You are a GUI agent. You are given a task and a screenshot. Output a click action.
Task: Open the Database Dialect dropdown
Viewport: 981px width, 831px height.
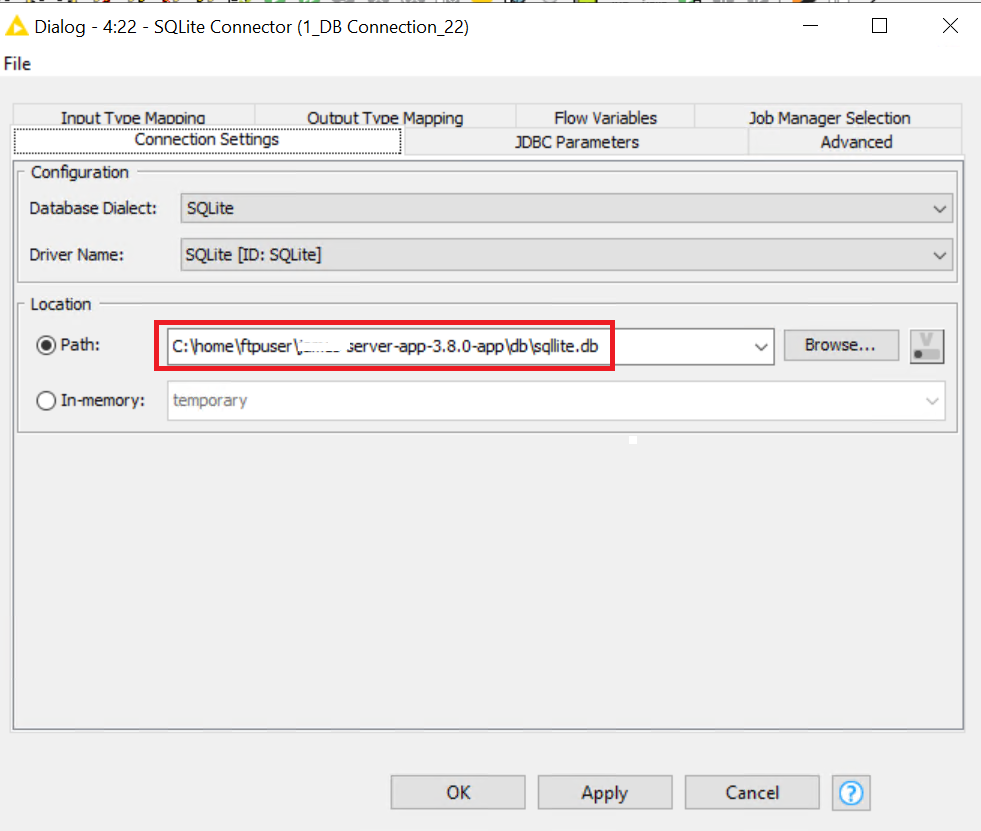point(566,208)
